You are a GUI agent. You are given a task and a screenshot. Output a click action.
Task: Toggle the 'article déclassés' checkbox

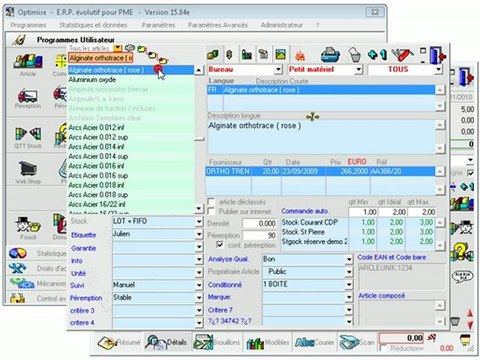(211, 202)
